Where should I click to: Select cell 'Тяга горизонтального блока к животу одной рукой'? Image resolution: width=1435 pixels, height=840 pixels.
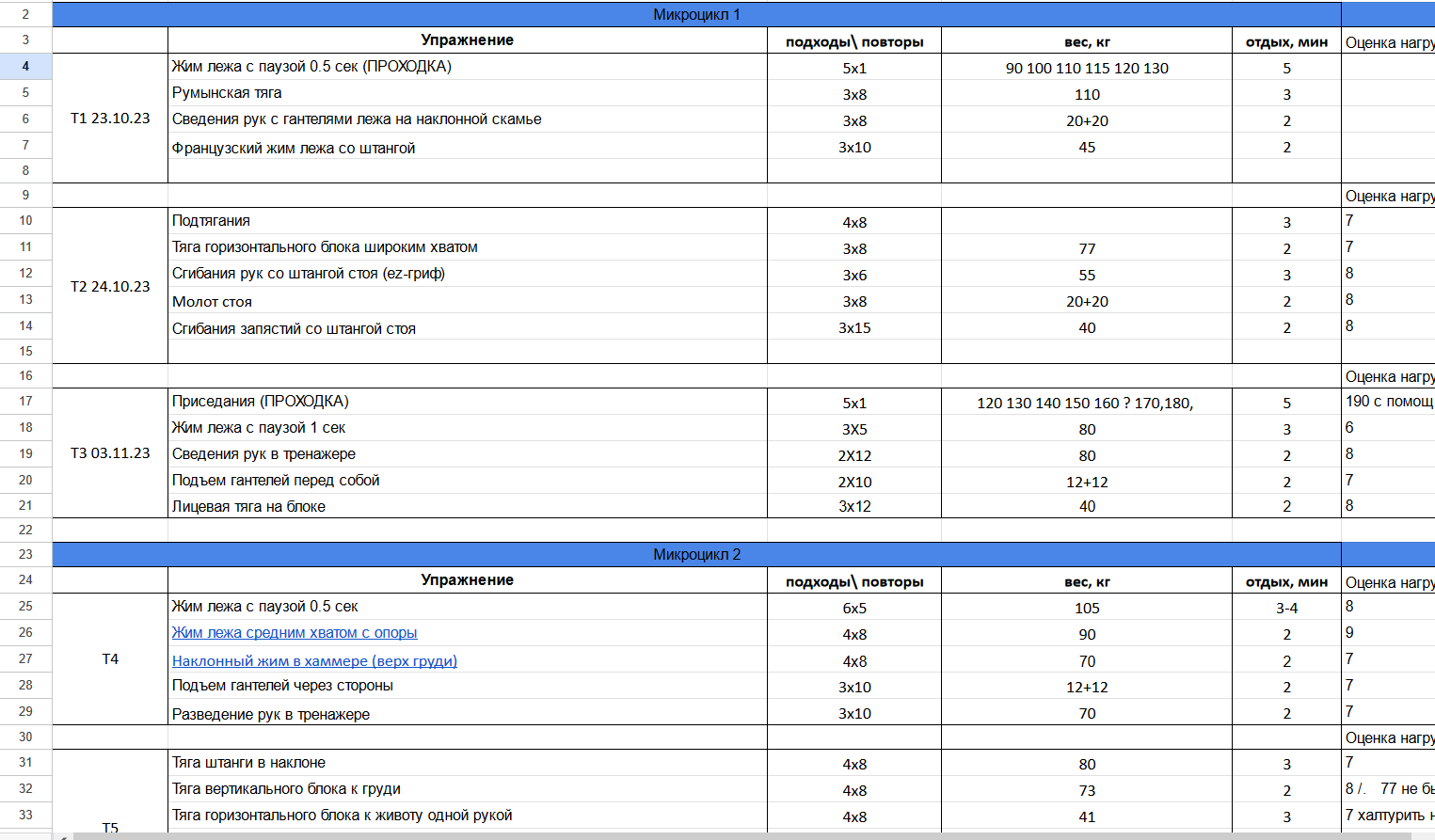point(468,816)
